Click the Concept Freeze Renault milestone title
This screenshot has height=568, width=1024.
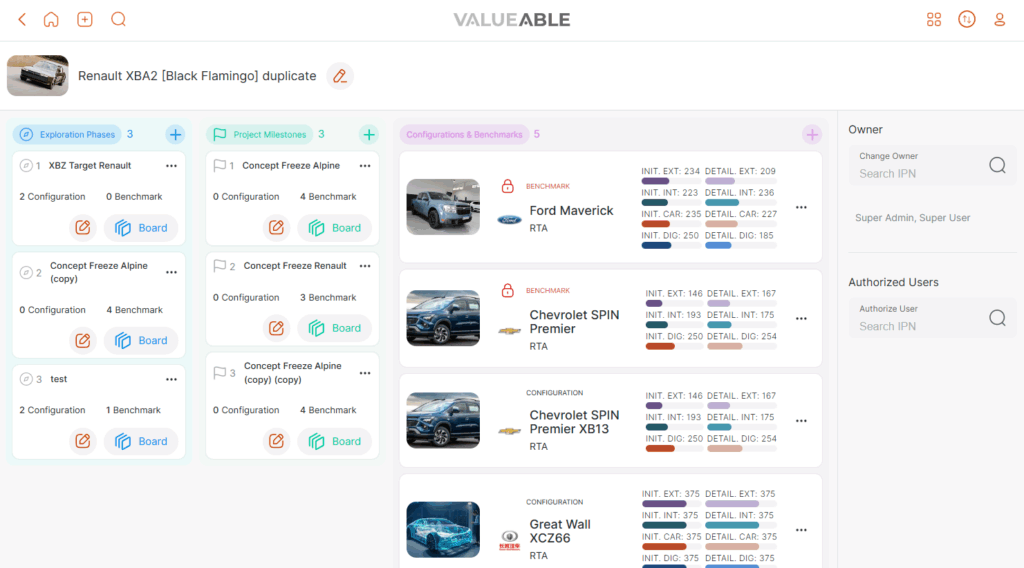click(x=295, y=266)
